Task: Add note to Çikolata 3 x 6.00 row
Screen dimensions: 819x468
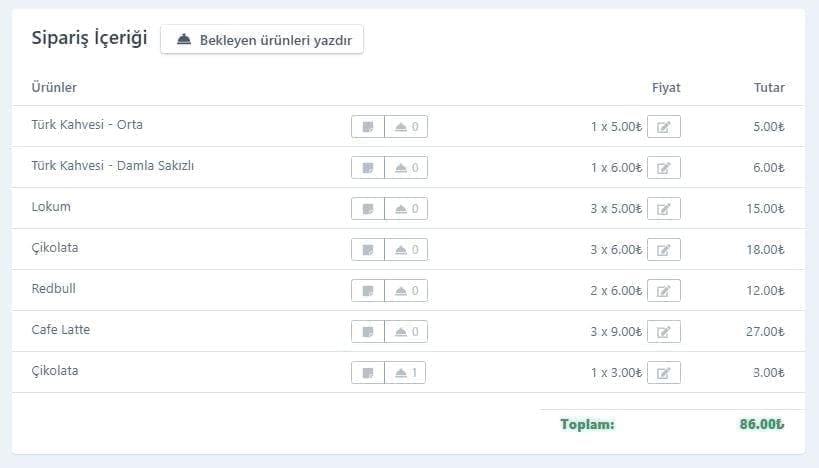Action: coord(368,250)
